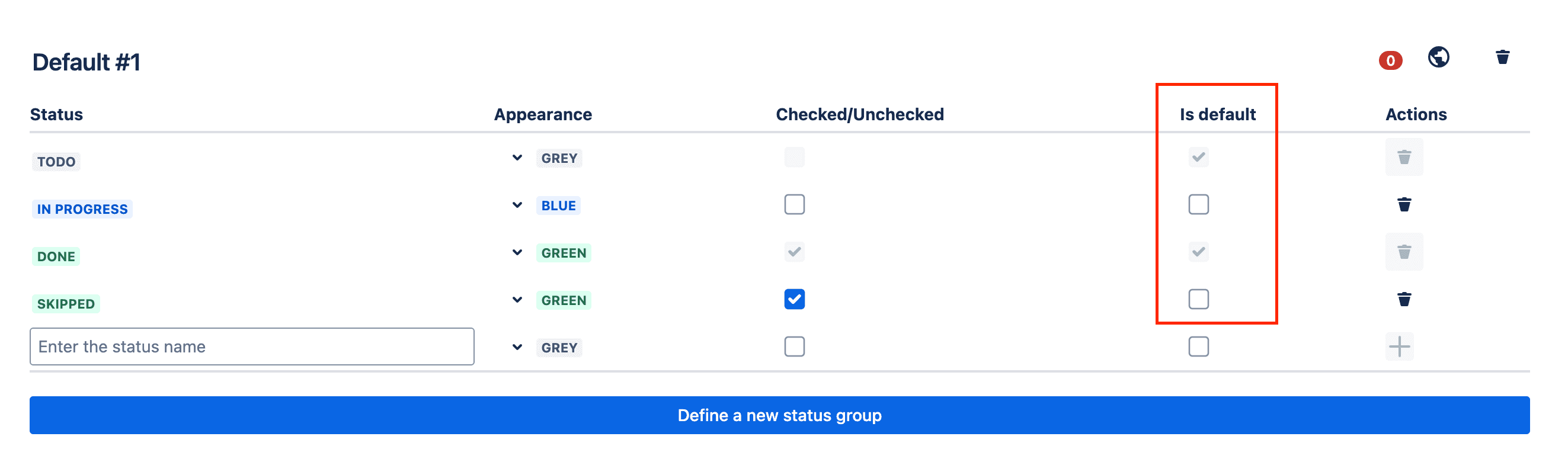
Task: Delete the SKIPPED status row
Action: click(x=1404, y=299)
